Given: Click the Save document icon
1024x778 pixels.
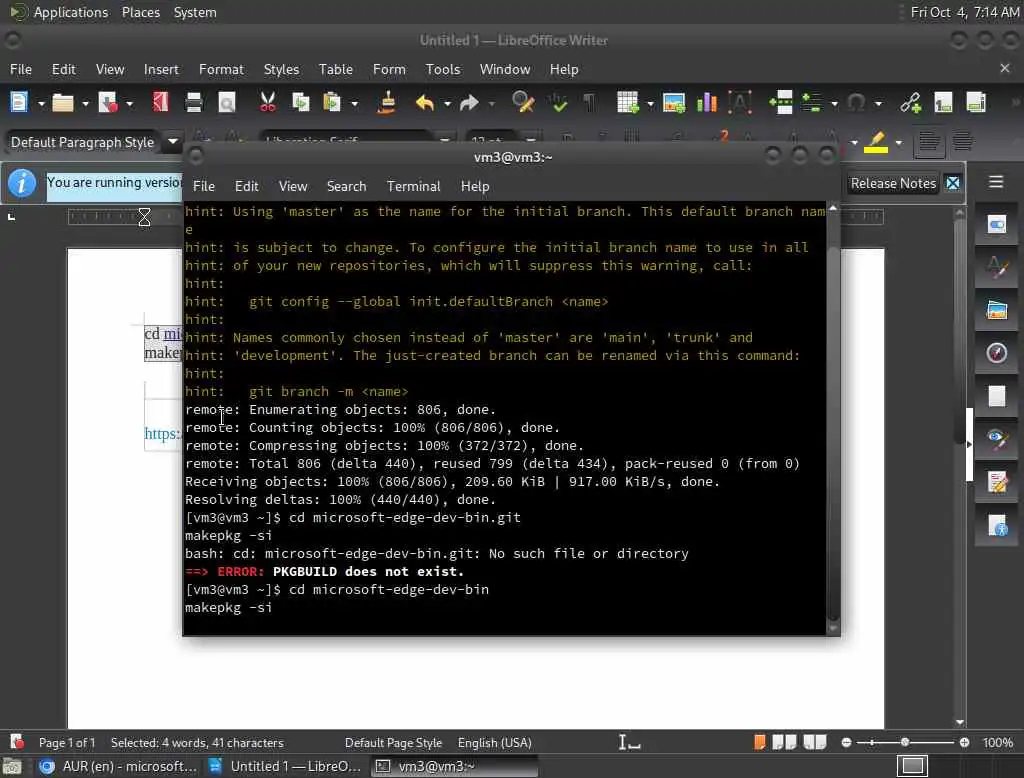Looking at the screenshot, I should (x=107, y=103).
